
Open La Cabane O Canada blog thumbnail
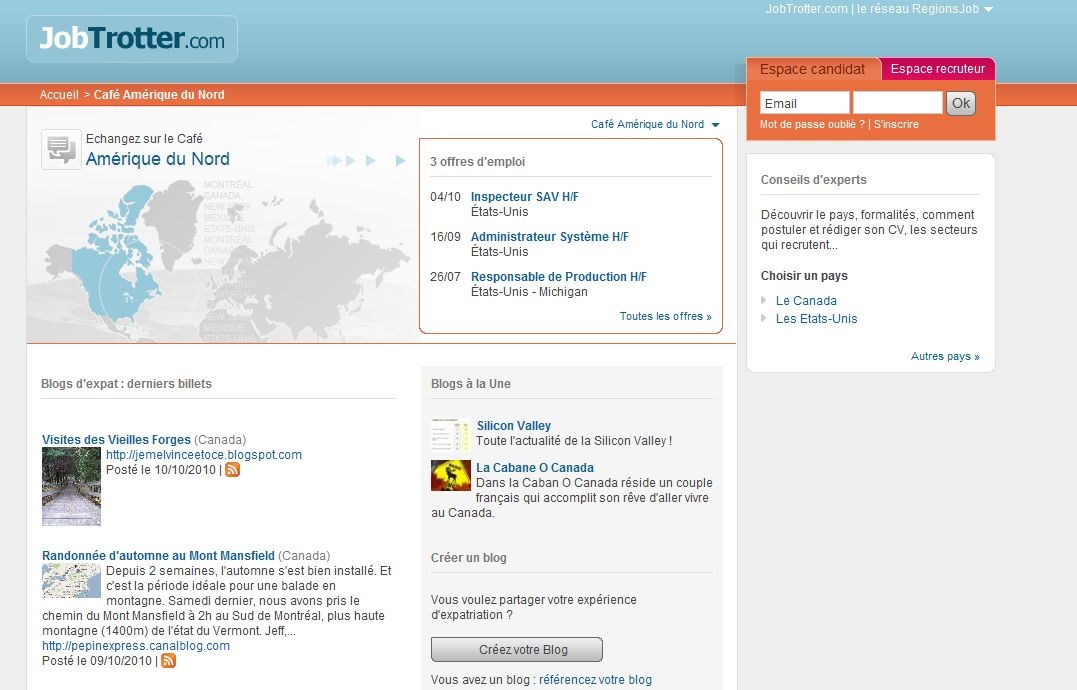pyautogui.click(x=451, y=475)
